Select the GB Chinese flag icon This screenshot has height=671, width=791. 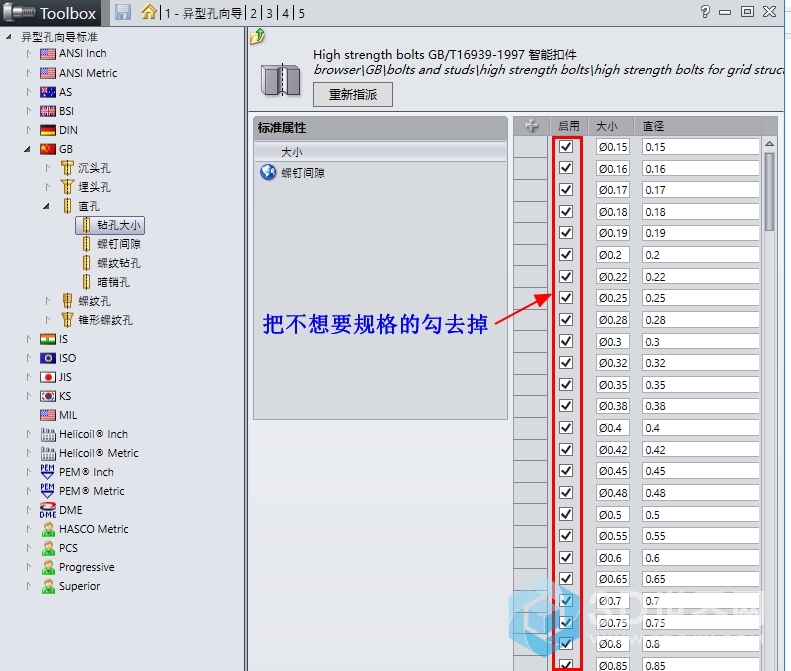click(x=48, y=149)
